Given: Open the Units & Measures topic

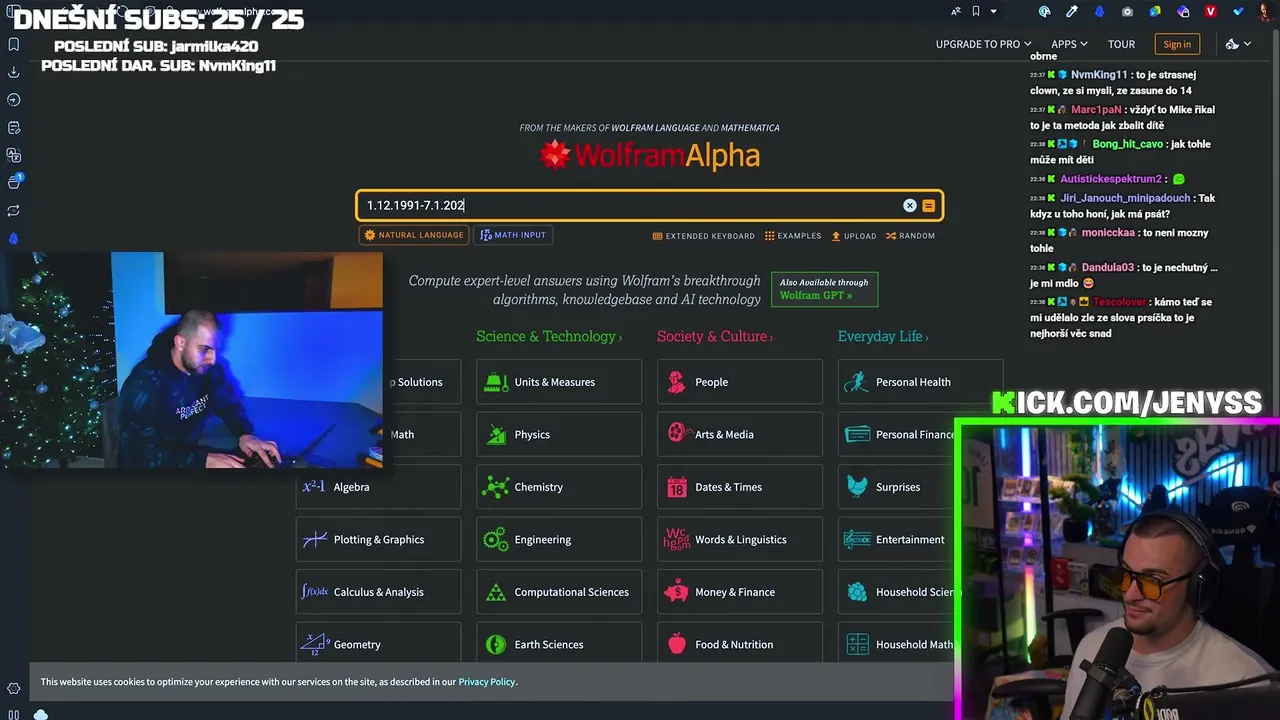Looking at the screenshot, I should click(x=559, y=382).
